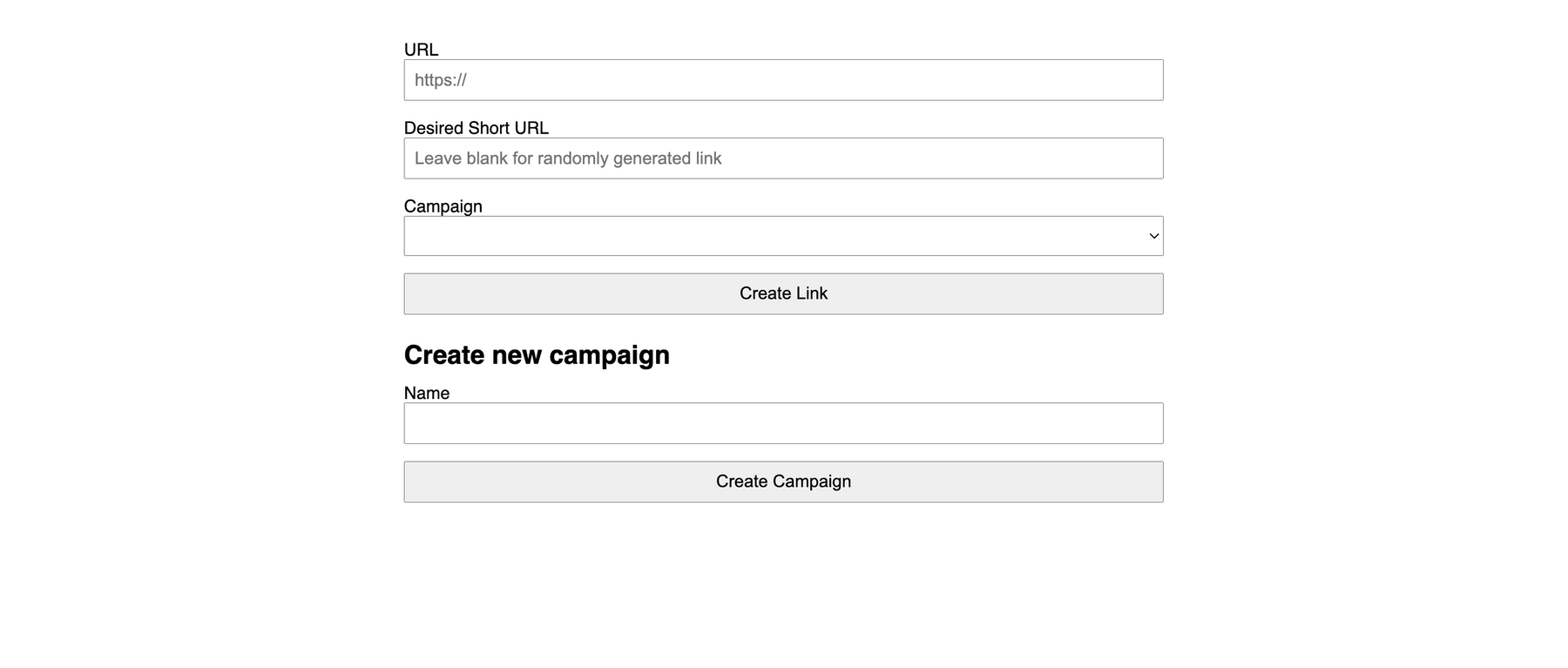This screenshot has height=668, width=1568.
Task: Click the "Leave blank for randomly generated link" placeholder
Action: pos(568,159)
